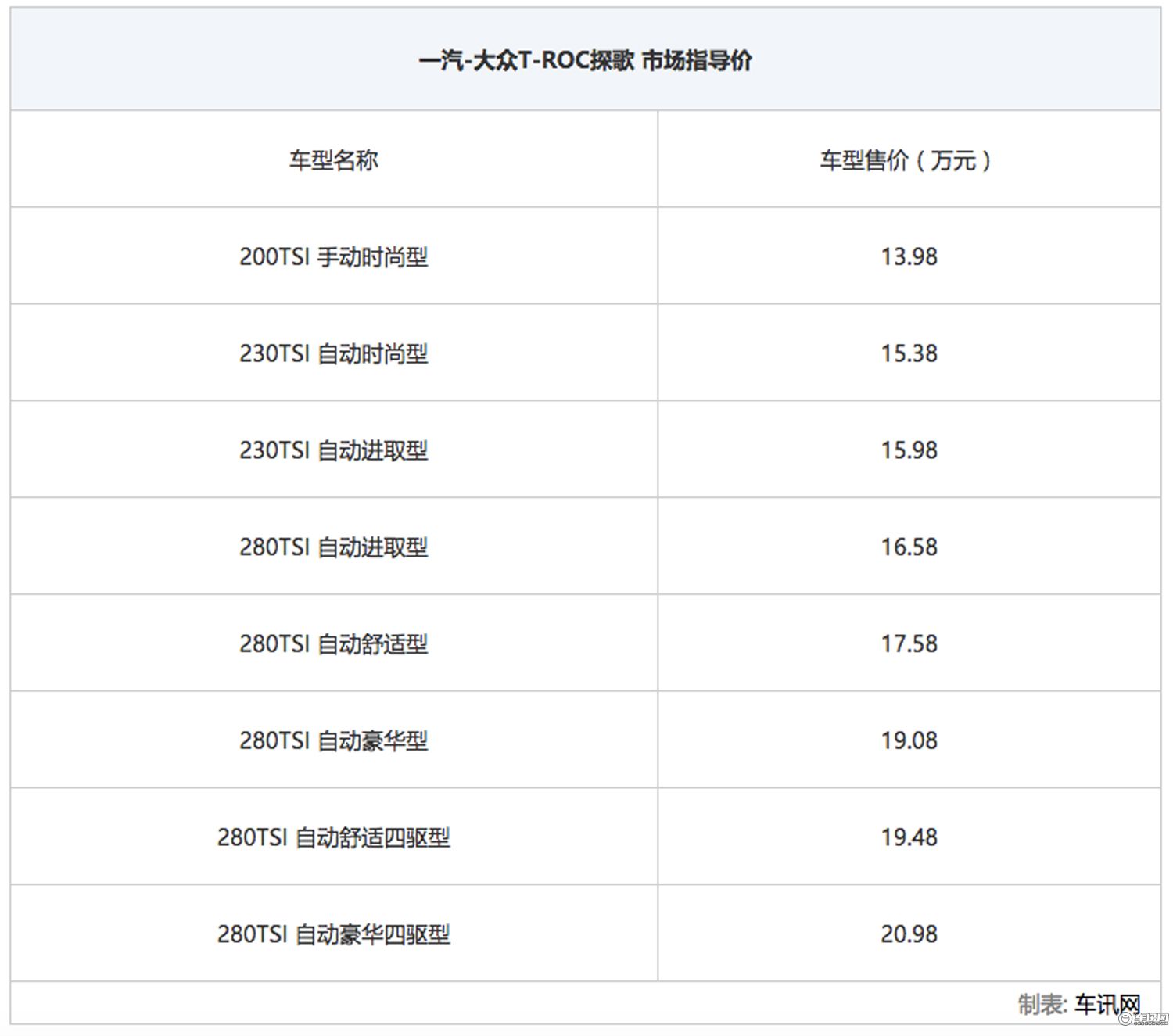This screenshot has width=1173, height=1036.
Task: Select the 280TSI 自动豪华型 cell
Action: click(x=334, y=740)
